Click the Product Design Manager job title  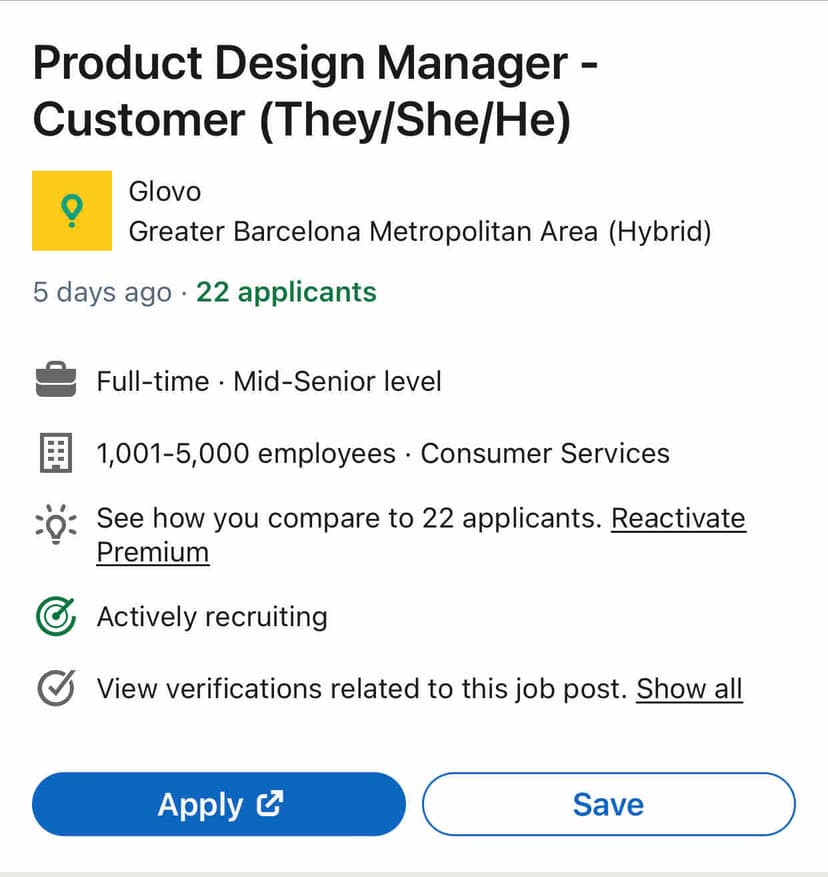coord(315,93)
